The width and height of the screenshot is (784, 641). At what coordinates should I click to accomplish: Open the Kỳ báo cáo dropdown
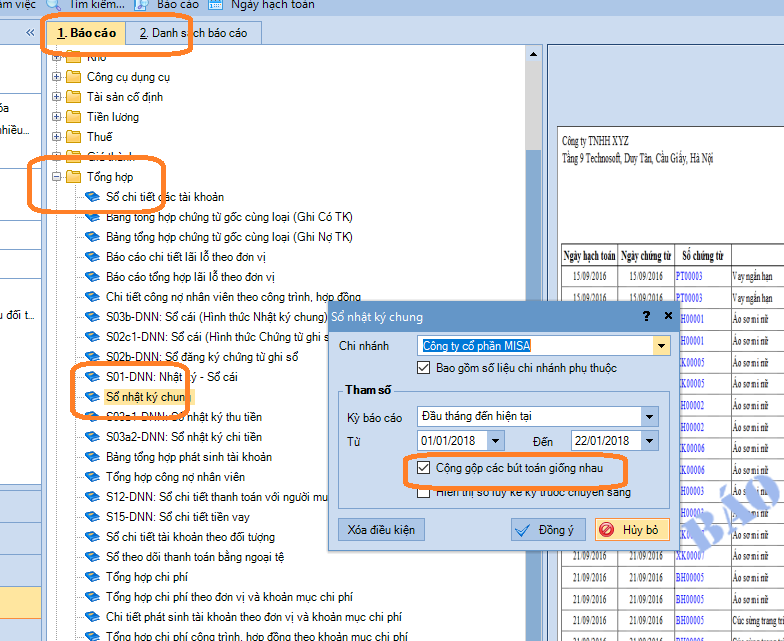click(x=650, y=416)
